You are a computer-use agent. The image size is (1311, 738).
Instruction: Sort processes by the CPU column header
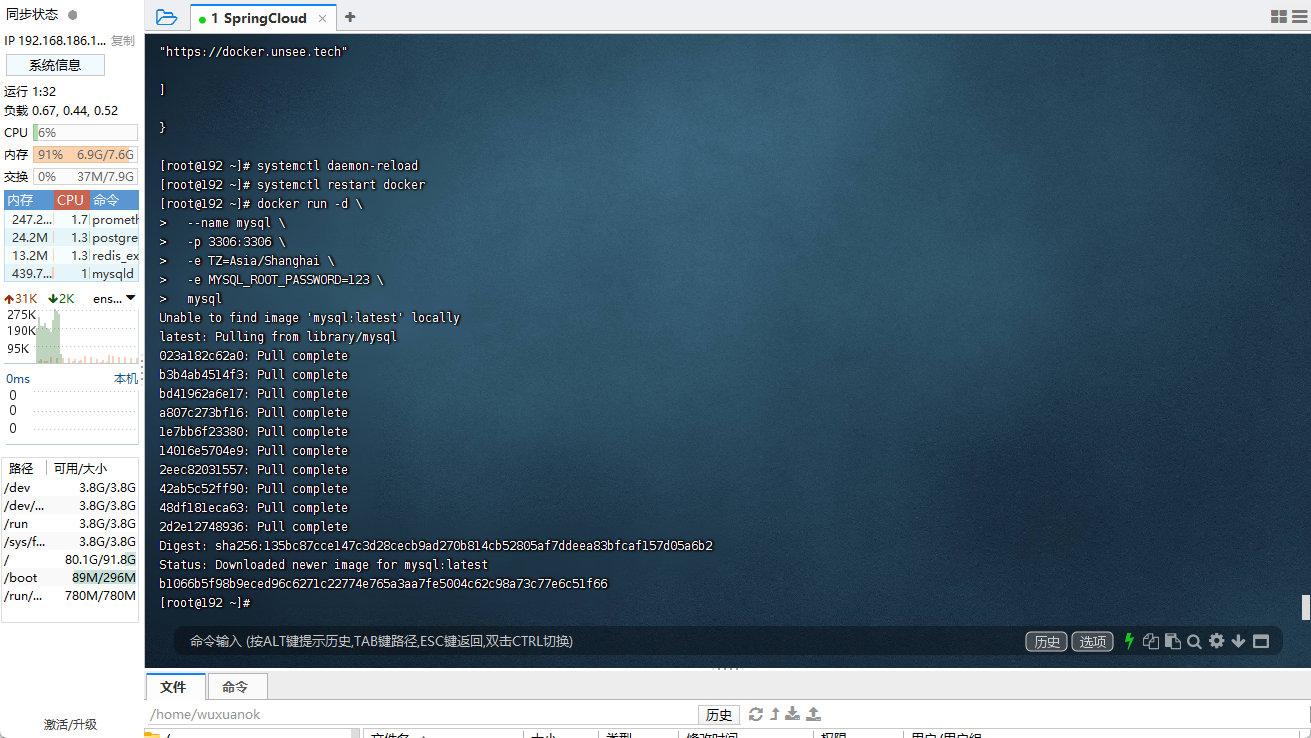click(71, 200)
